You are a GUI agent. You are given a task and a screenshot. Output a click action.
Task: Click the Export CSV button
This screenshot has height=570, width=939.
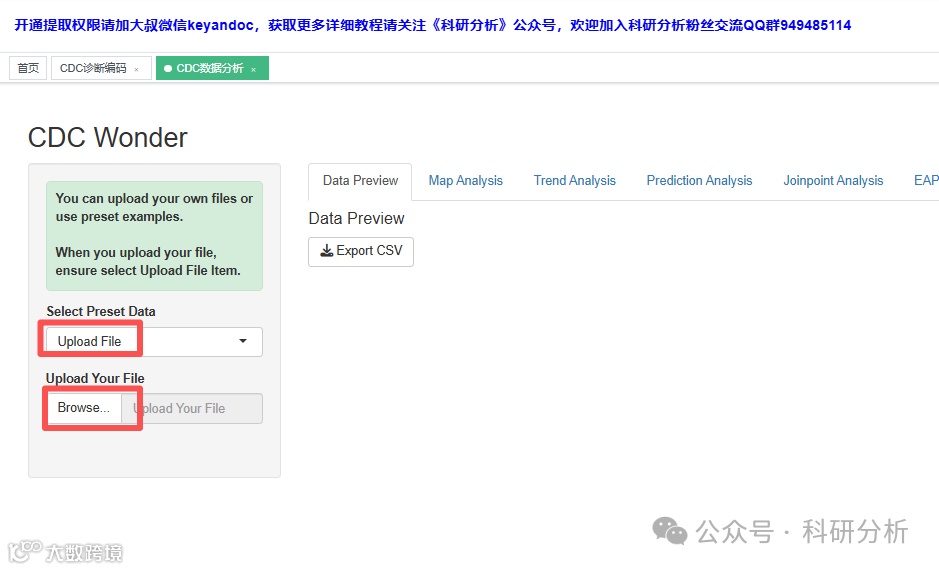pos(361,251)
